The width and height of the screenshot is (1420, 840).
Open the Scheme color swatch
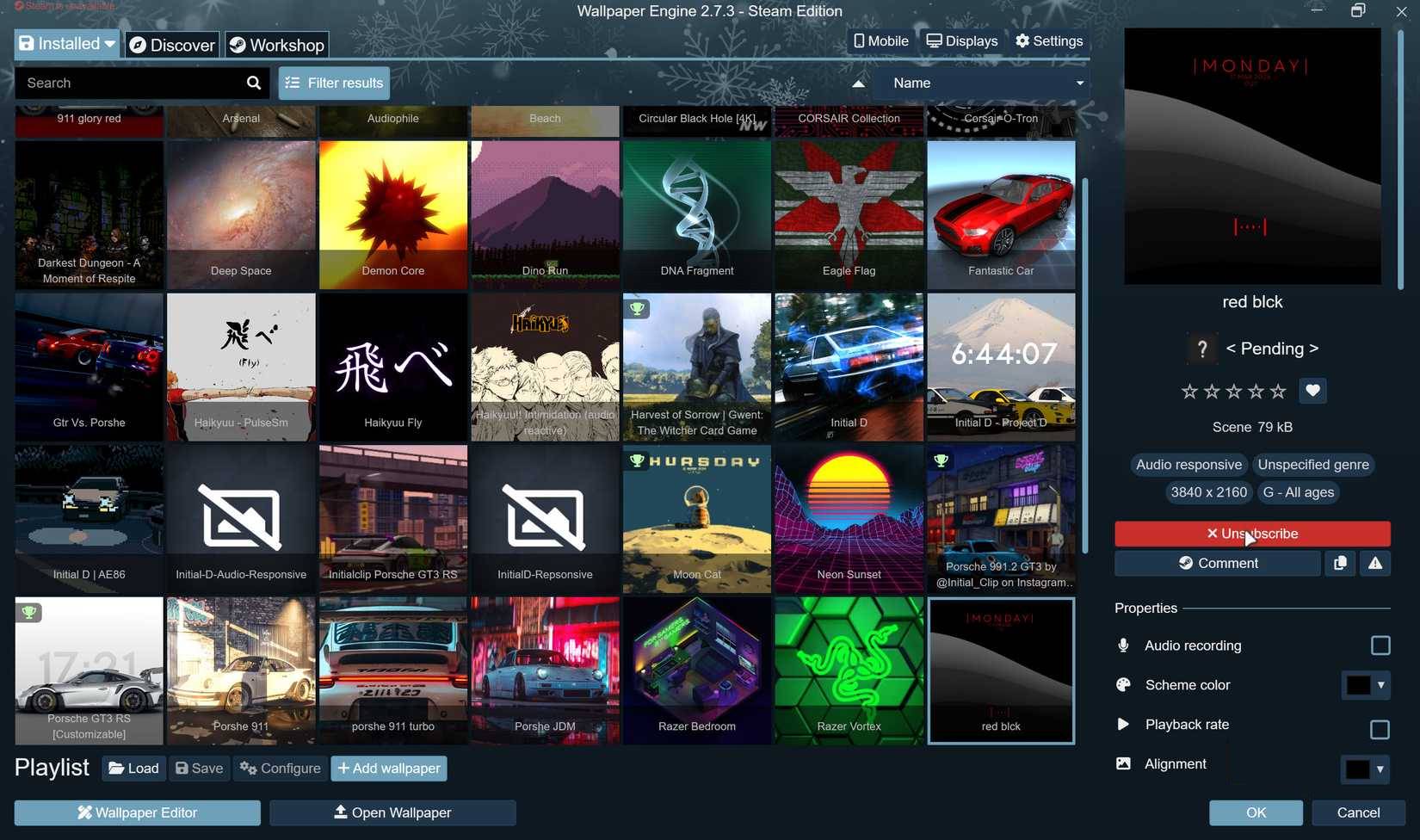[1365, 685]
